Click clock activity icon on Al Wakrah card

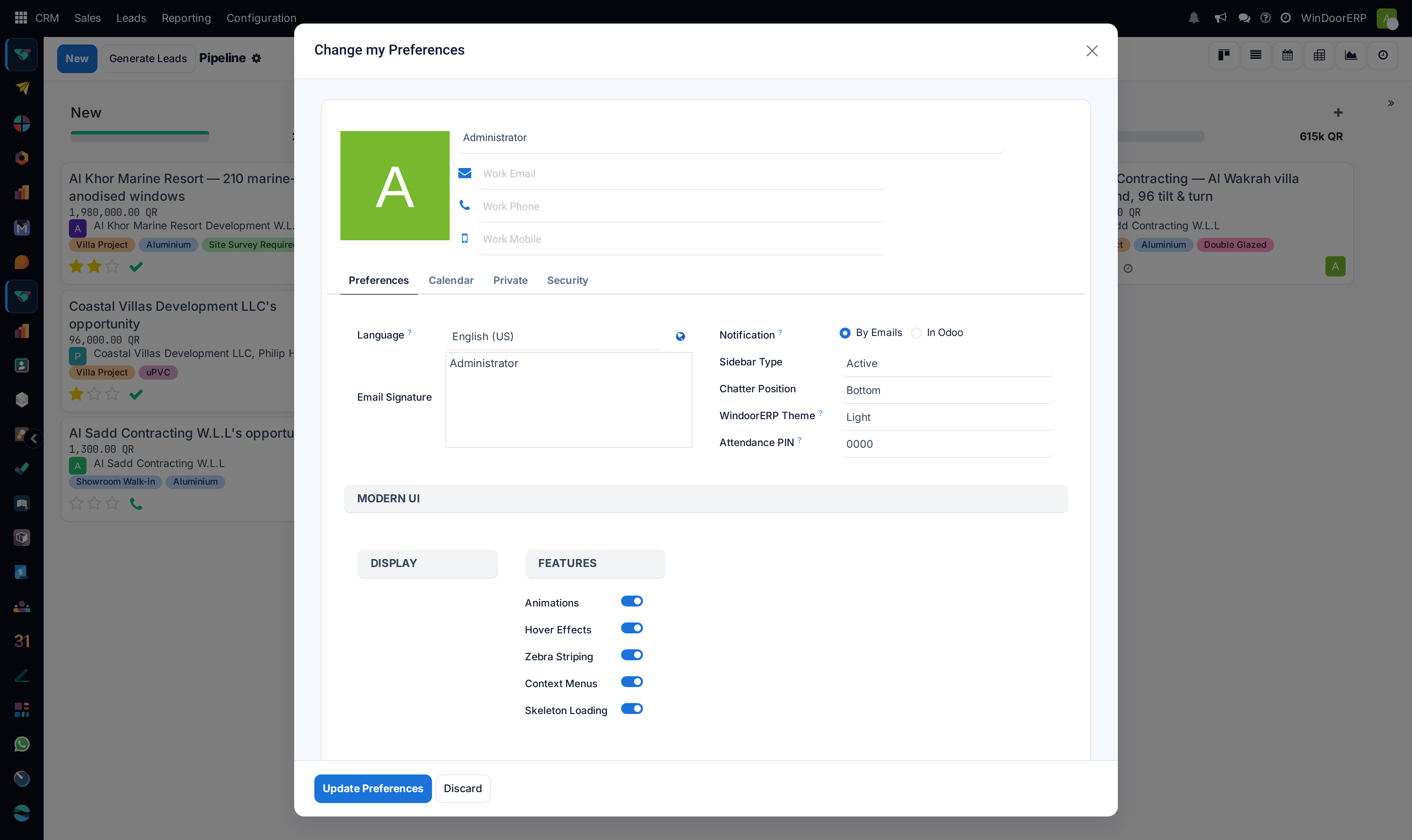pyautogui.click(x=1127, y=268)
